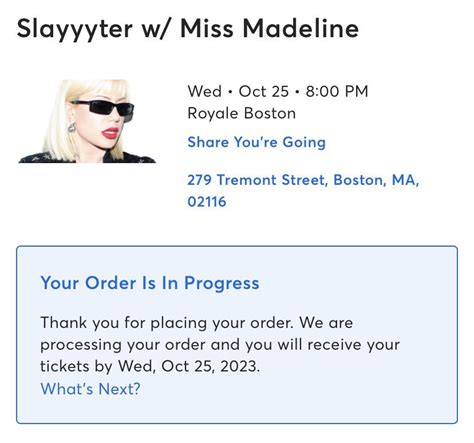The image size is (474, 443).
Task: Click the 8:00 PM showtime text
Action: 337,91
